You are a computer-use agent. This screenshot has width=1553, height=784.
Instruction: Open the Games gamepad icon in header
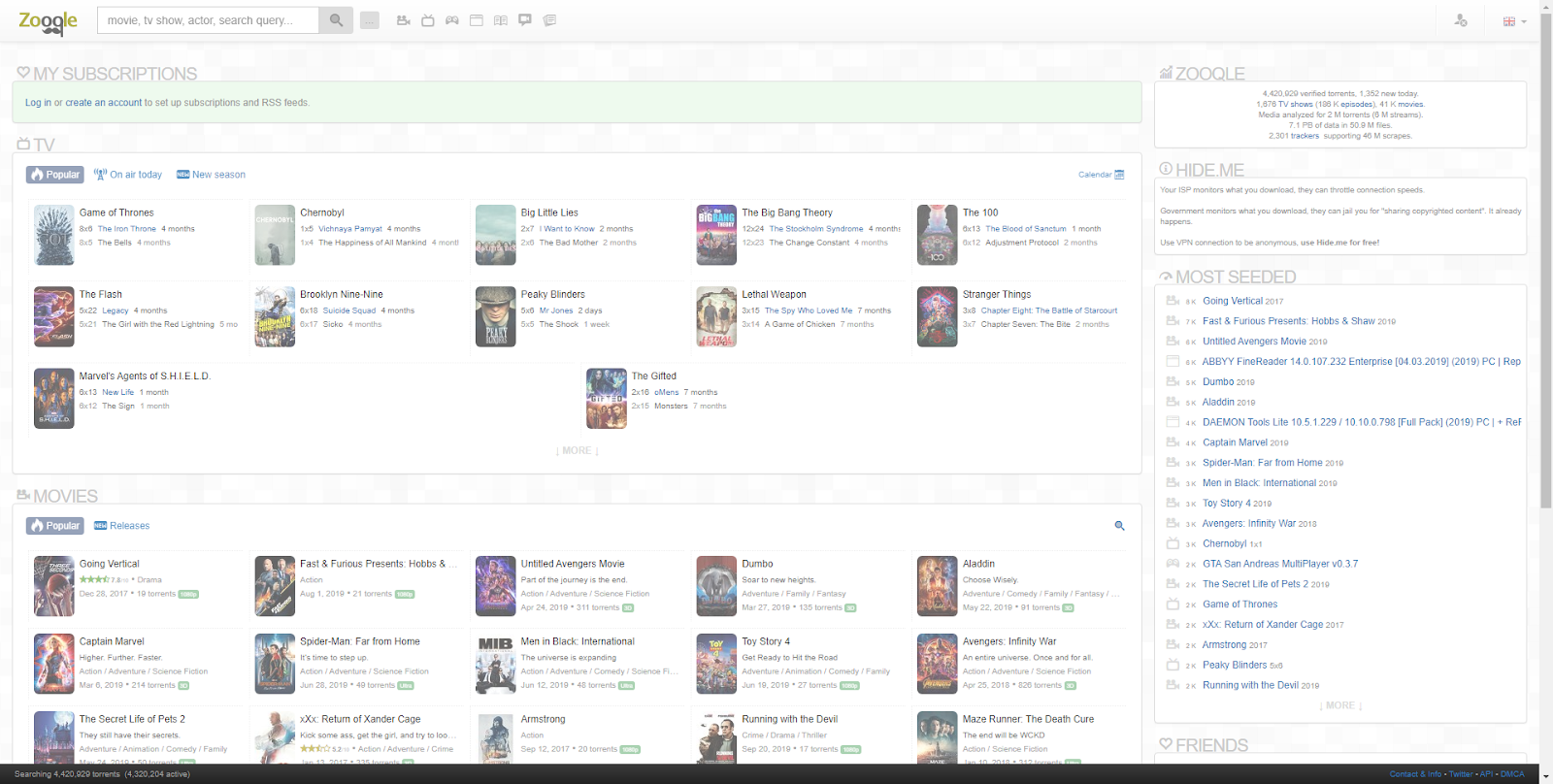point(452,20)
